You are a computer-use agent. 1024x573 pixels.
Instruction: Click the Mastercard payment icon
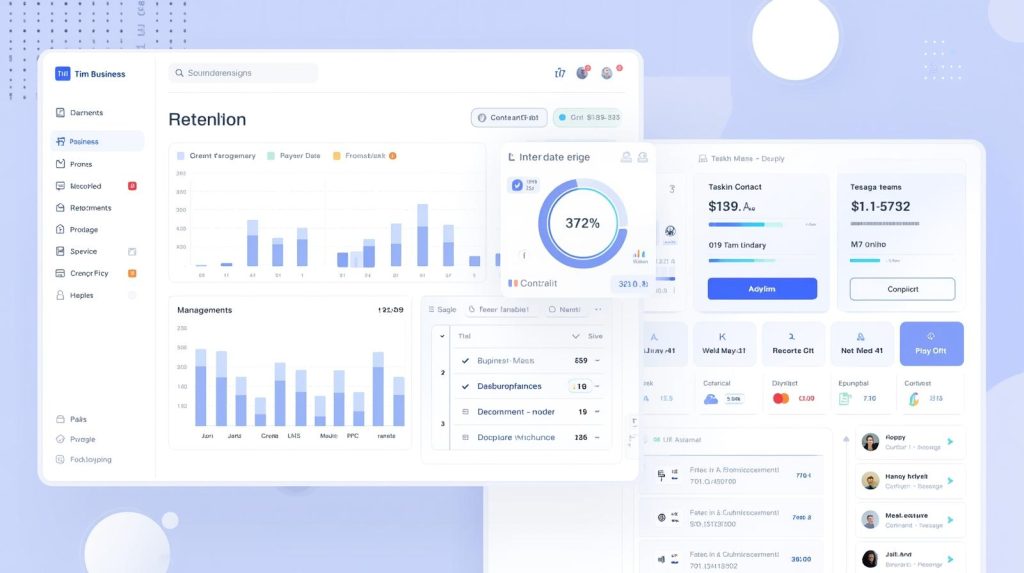pos(782,398)
